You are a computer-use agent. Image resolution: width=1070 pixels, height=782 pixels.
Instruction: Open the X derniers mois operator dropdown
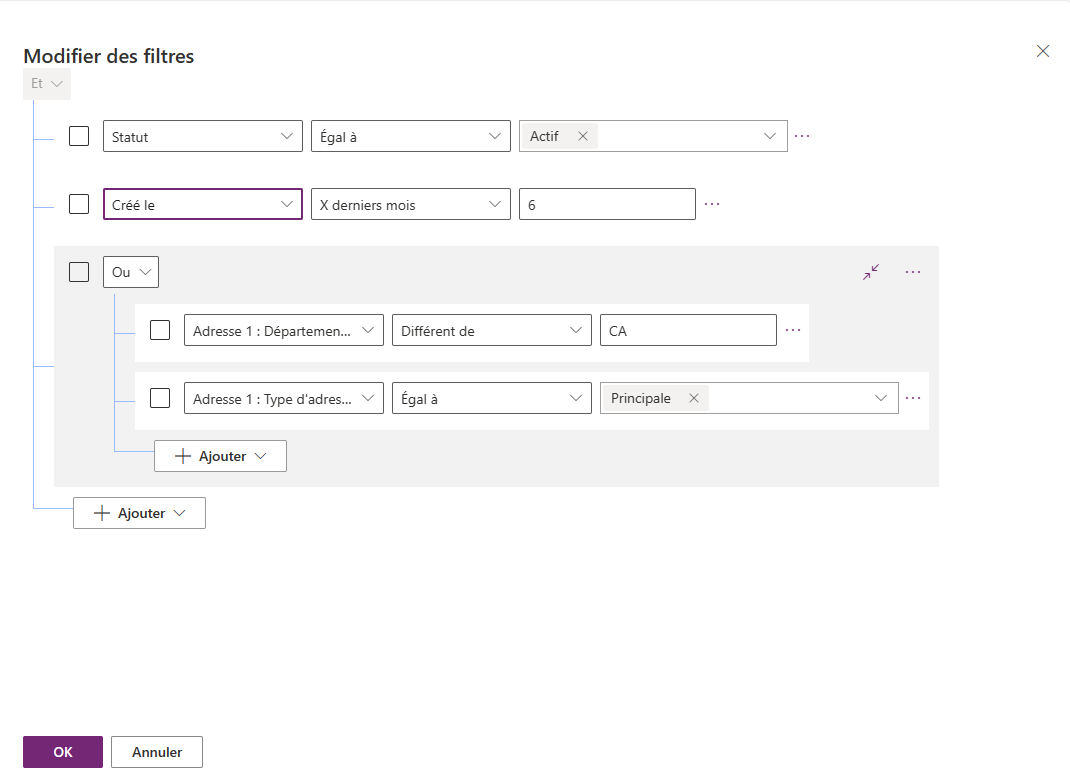411,204
